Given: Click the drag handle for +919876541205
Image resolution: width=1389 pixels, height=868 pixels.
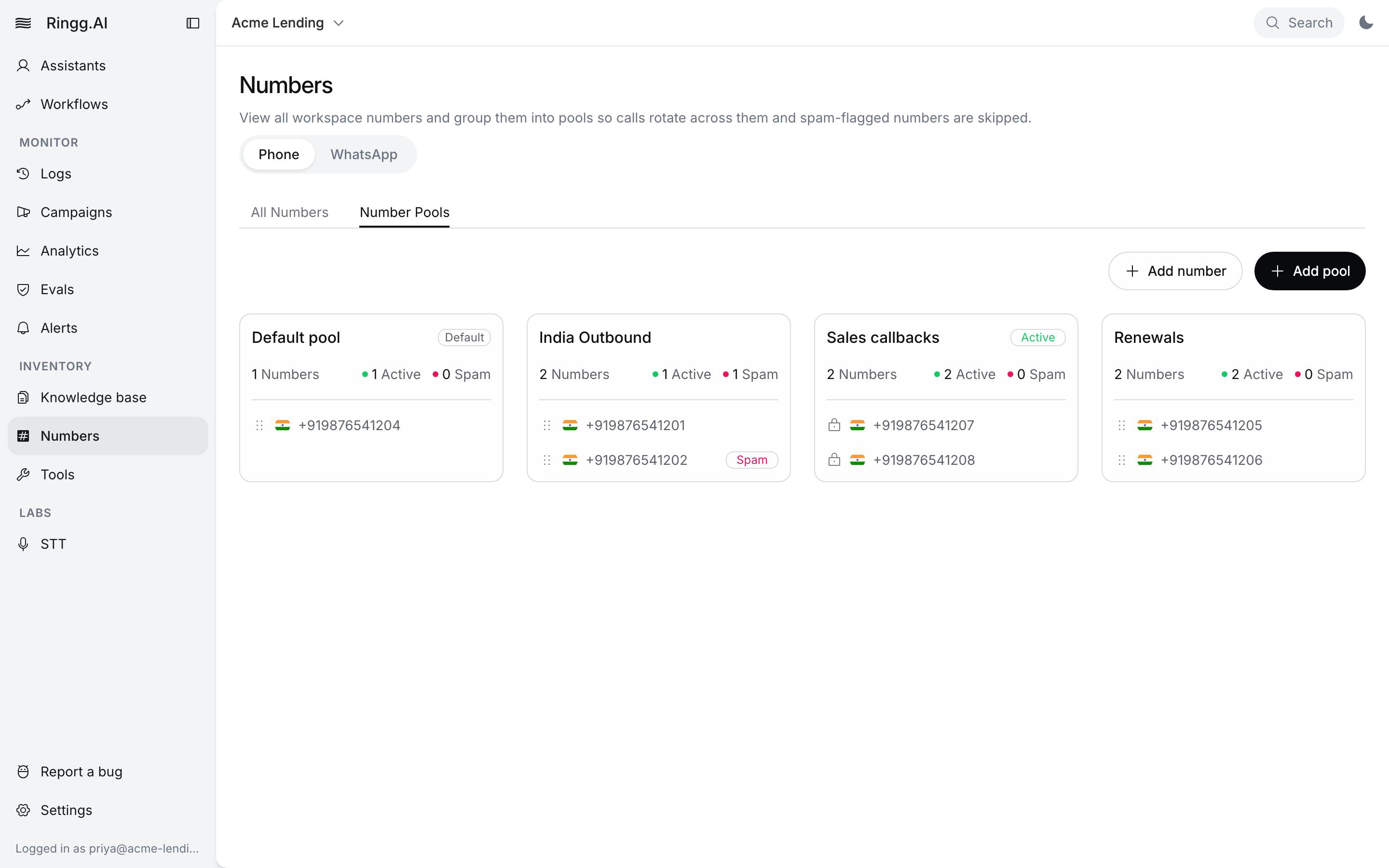Looking at the screenshot, I should 1122,425.
